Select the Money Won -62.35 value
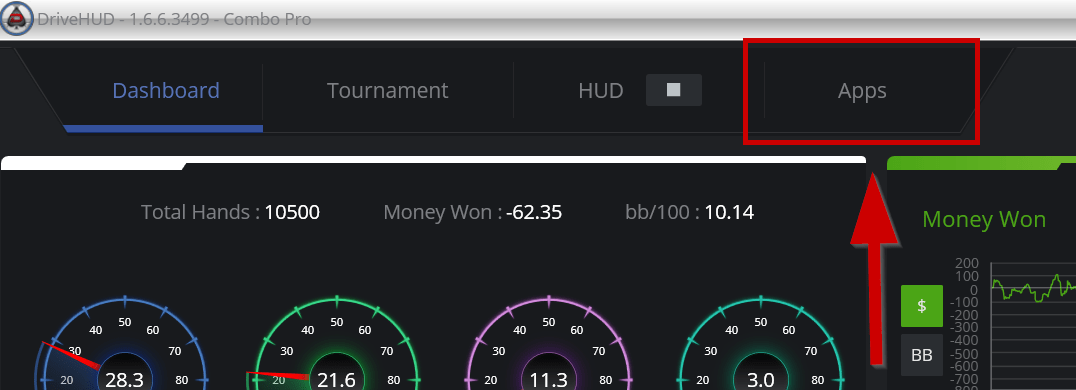Image resolution: width=1076 pixels, height=390 pixels. 534,212
